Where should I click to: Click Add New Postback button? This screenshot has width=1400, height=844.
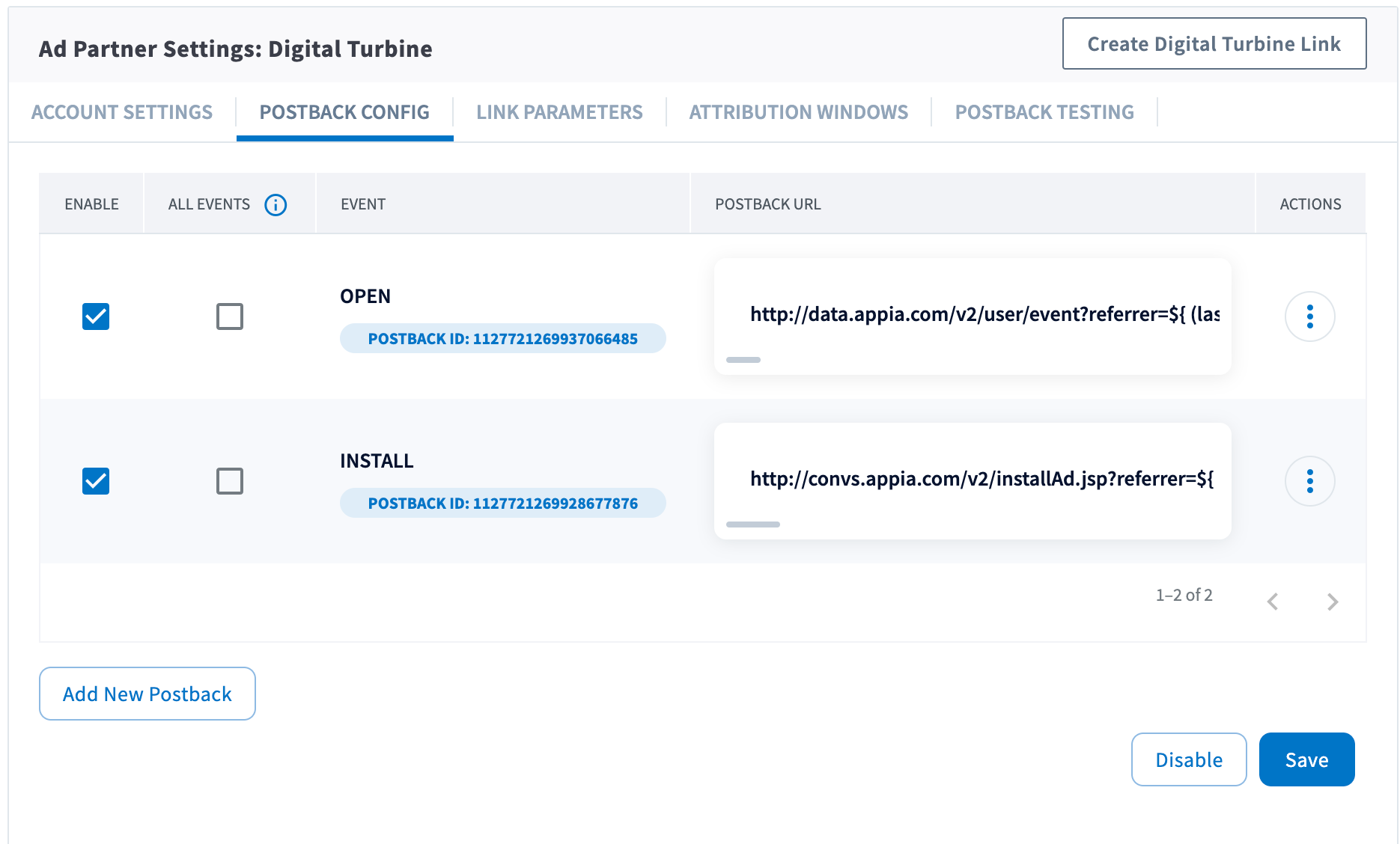click(x=147, y=694)
